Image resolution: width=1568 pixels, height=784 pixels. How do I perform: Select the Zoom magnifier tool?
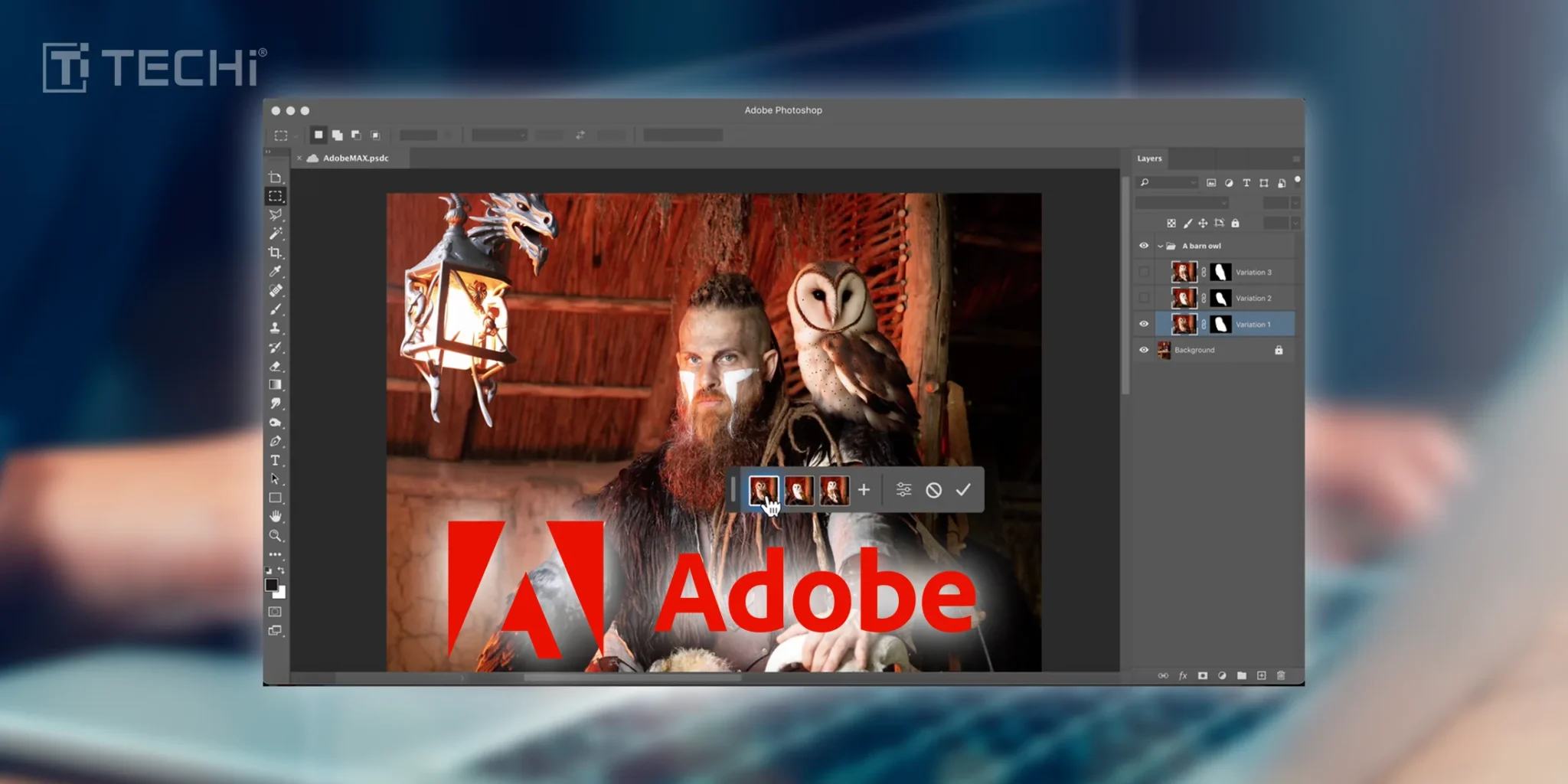[276, 535]
